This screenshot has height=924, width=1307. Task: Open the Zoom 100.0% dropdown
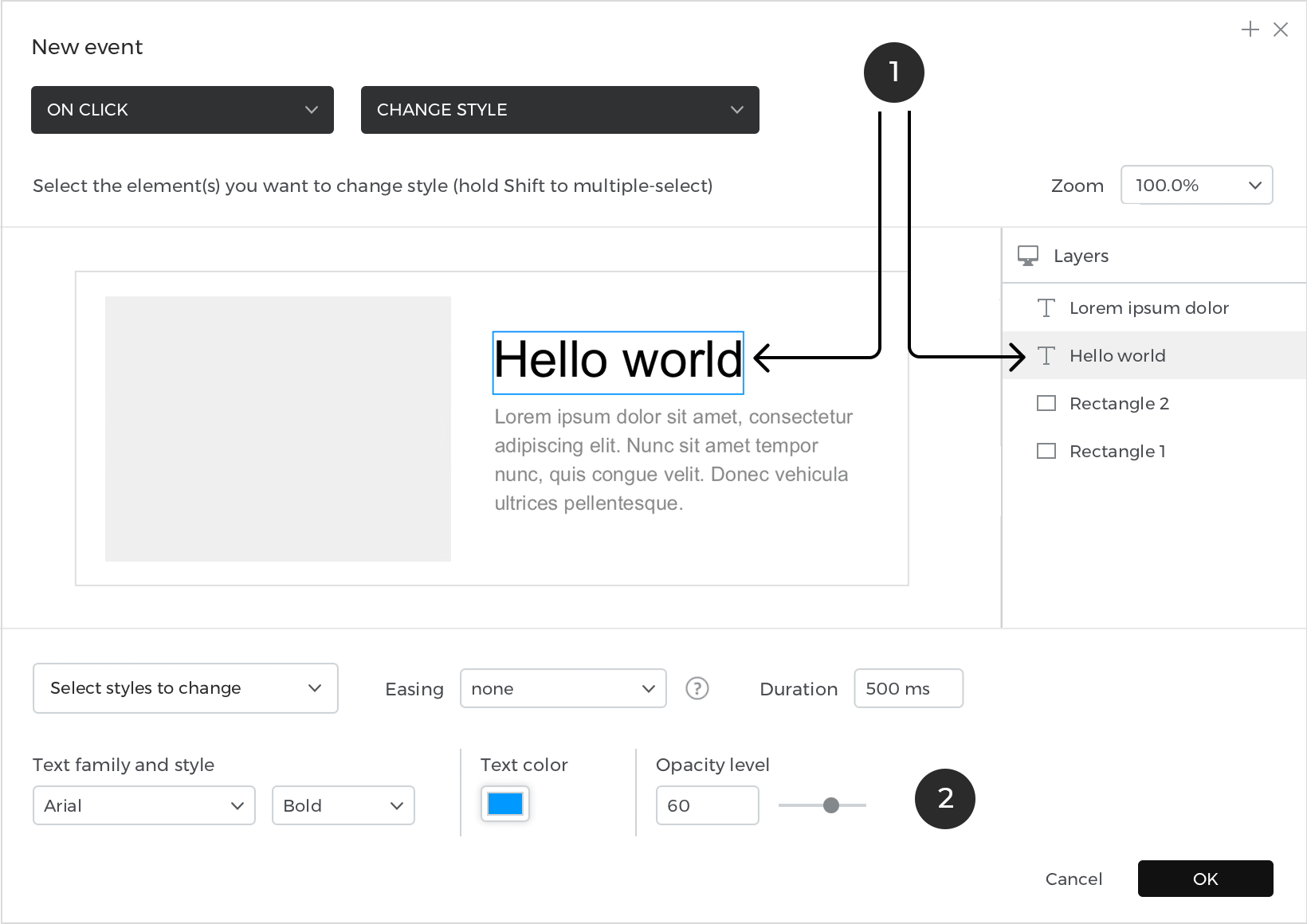tap(1197, 185)
